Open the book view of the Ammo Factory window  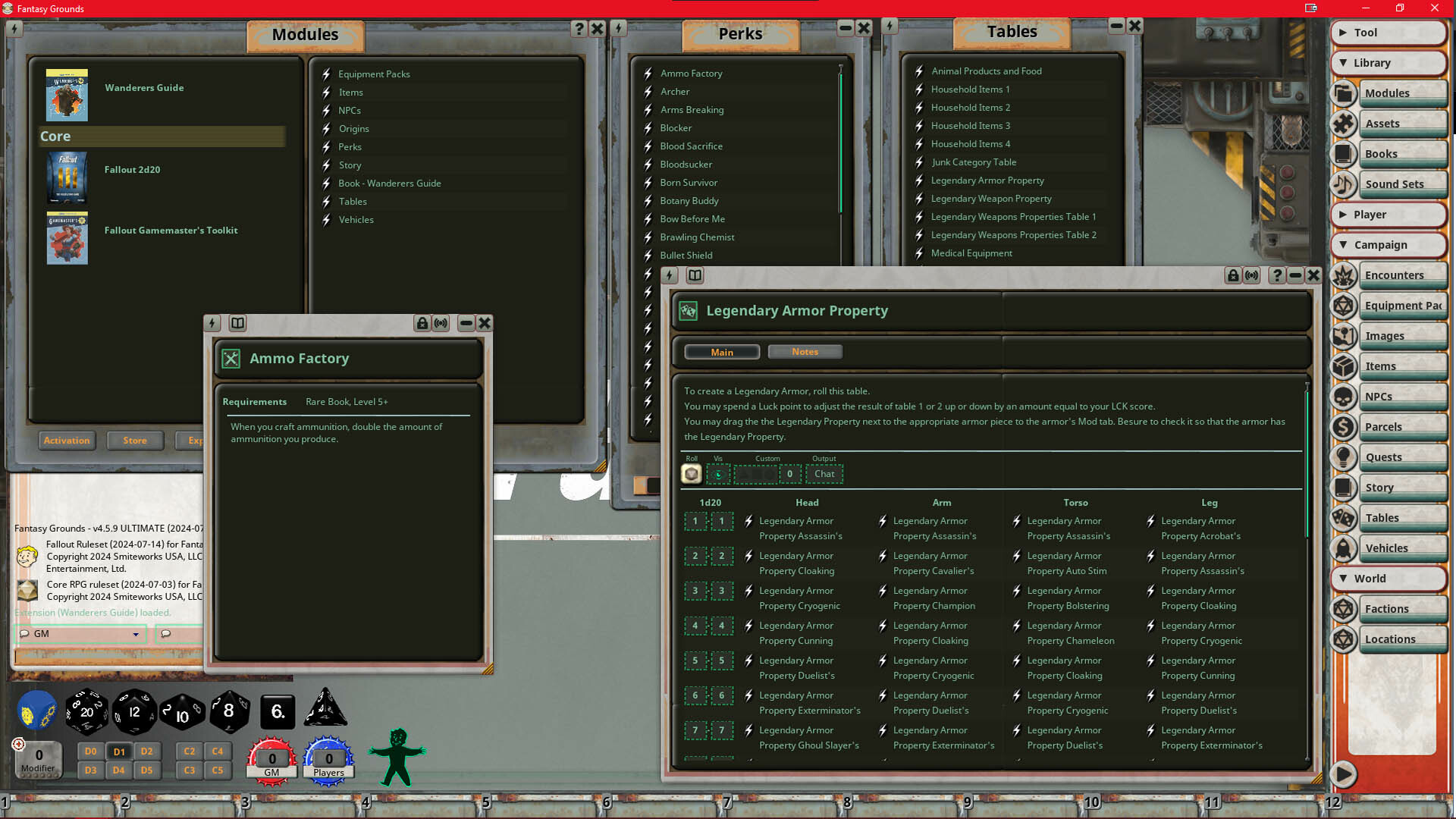pyautogui.click(x=237, y=322)
